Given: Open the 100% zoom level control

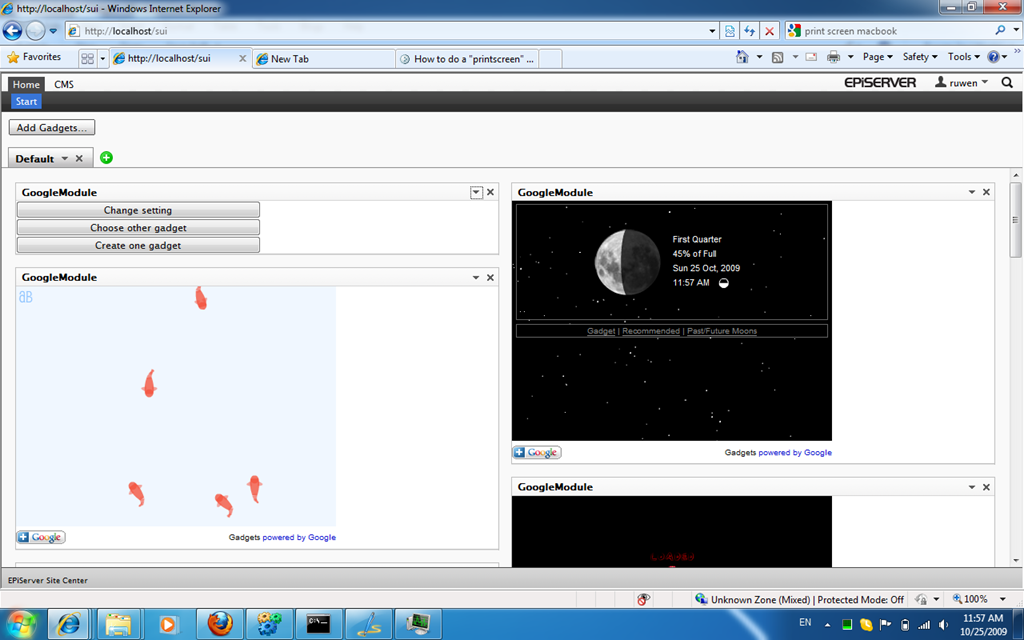Looking at the screenshot, I should coord(975,600).
